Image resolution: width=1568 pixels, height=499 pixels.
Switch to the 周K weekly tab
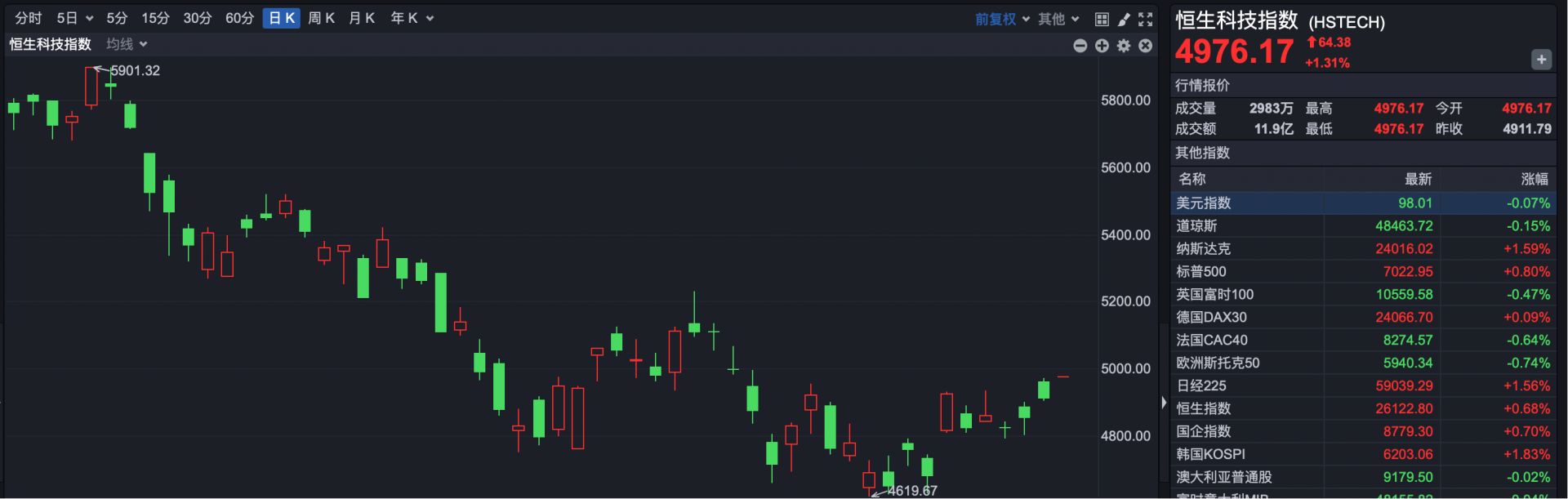click(321, 18)
